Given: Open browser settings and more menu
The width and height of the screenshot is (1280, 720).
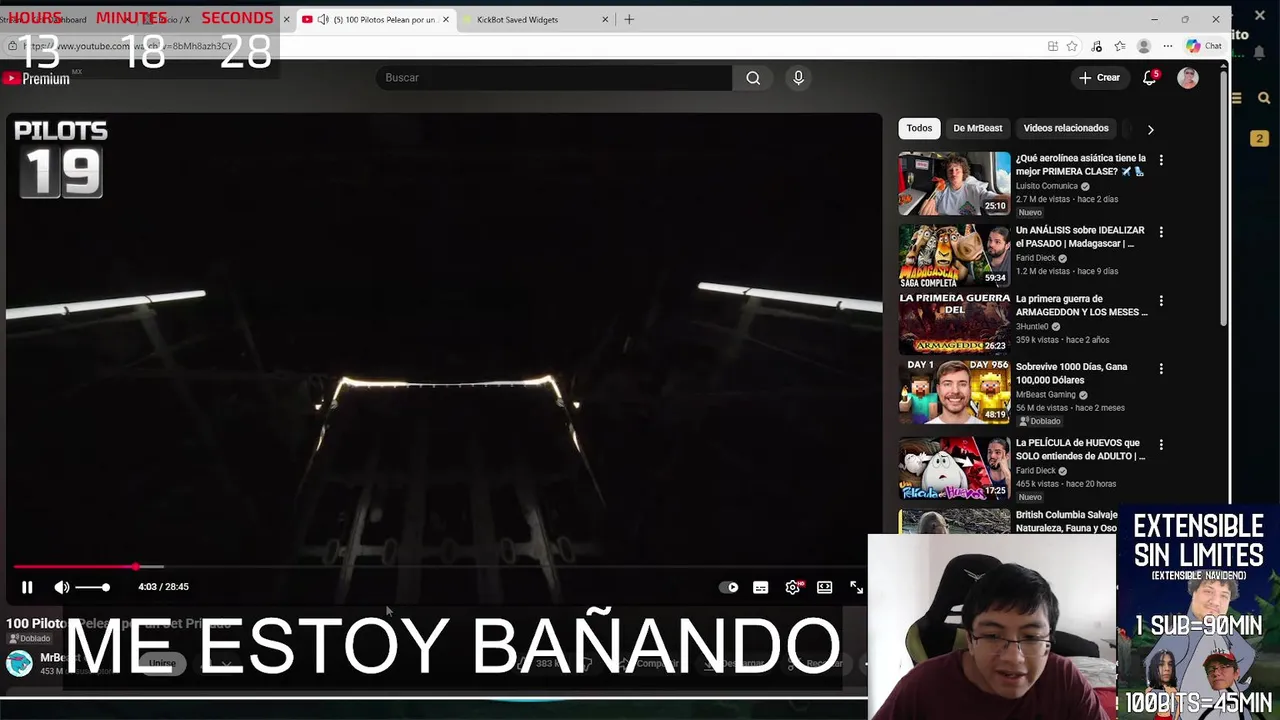Looking at the screenshot, I should 1166,46.
